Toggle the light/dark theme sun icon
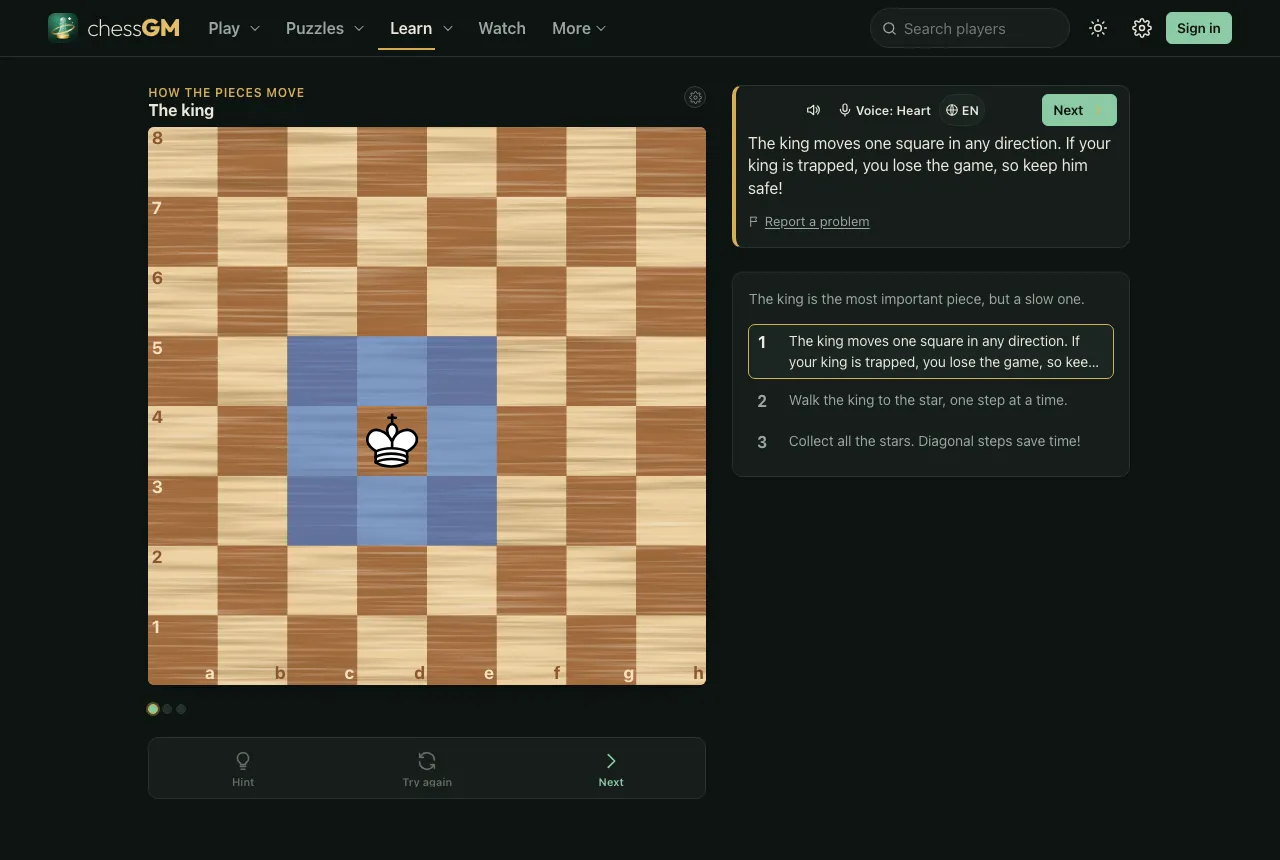 click(x=1098, y=28)
